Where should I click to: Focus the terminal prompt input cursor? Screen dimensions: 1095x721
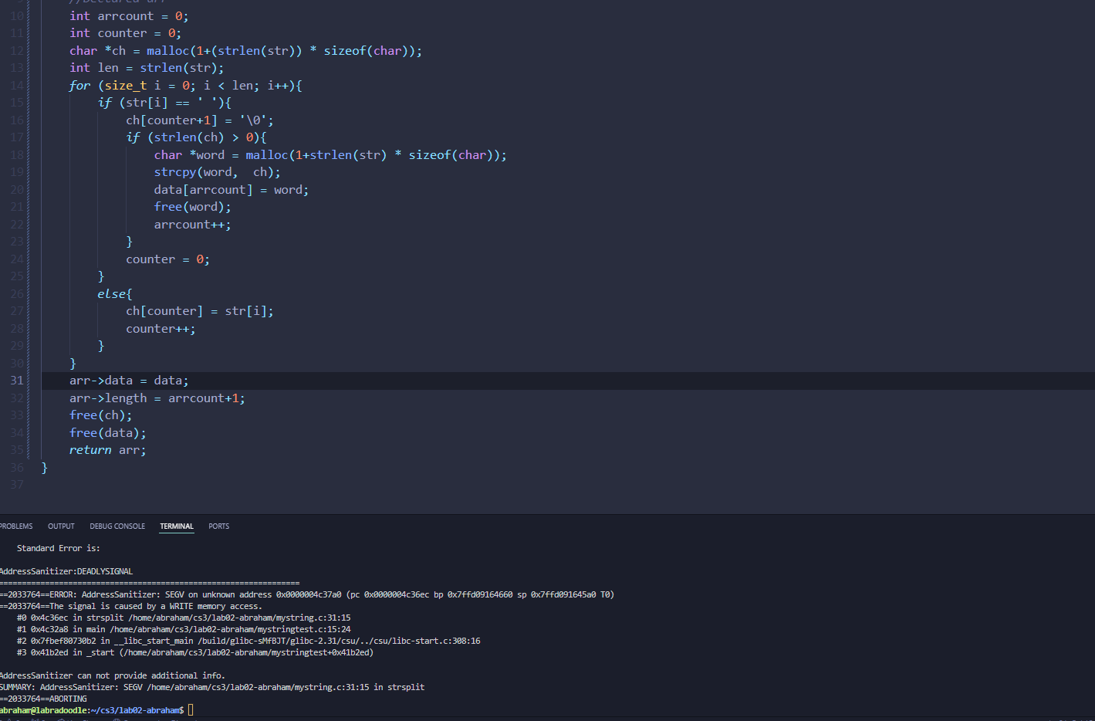tap(190, 710)
